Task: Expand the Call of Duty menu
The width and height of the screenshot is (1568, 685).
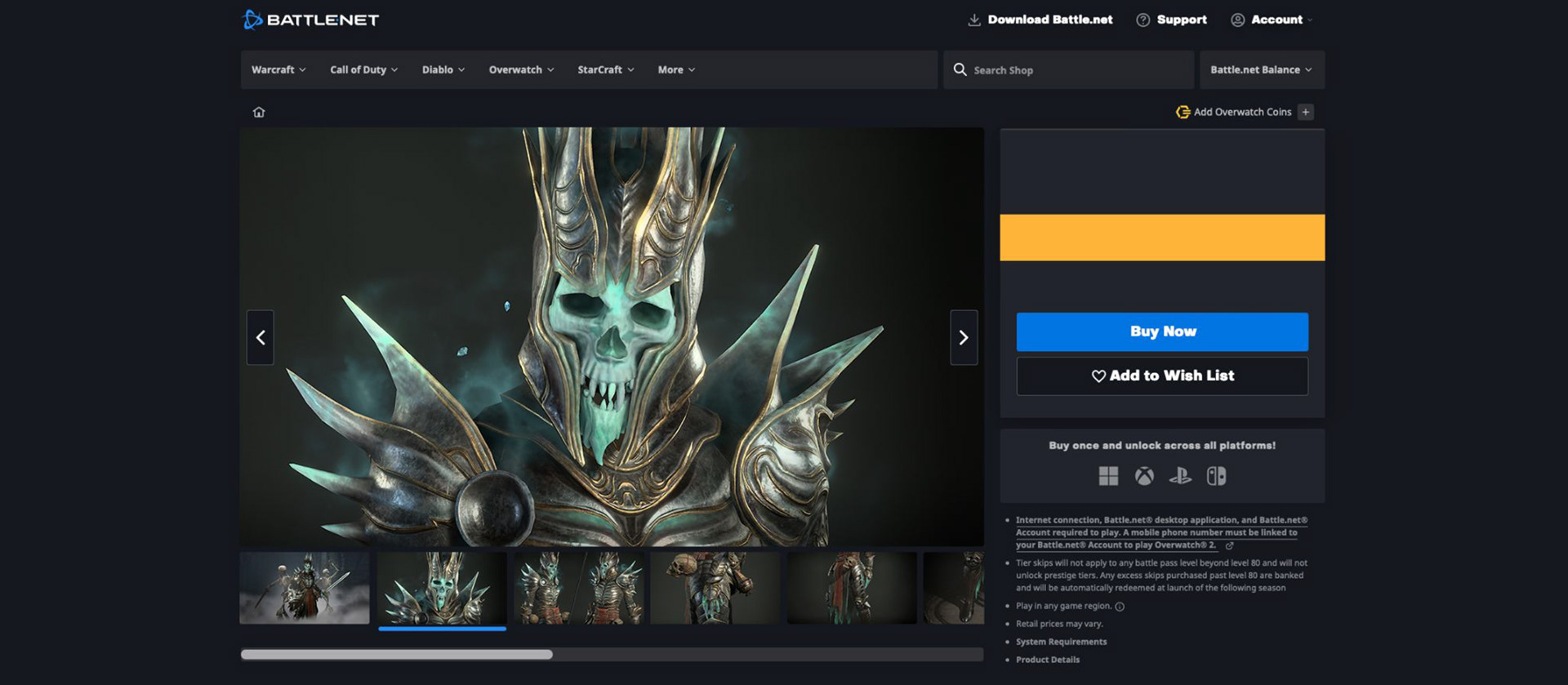Action: [x=364, y=69]
